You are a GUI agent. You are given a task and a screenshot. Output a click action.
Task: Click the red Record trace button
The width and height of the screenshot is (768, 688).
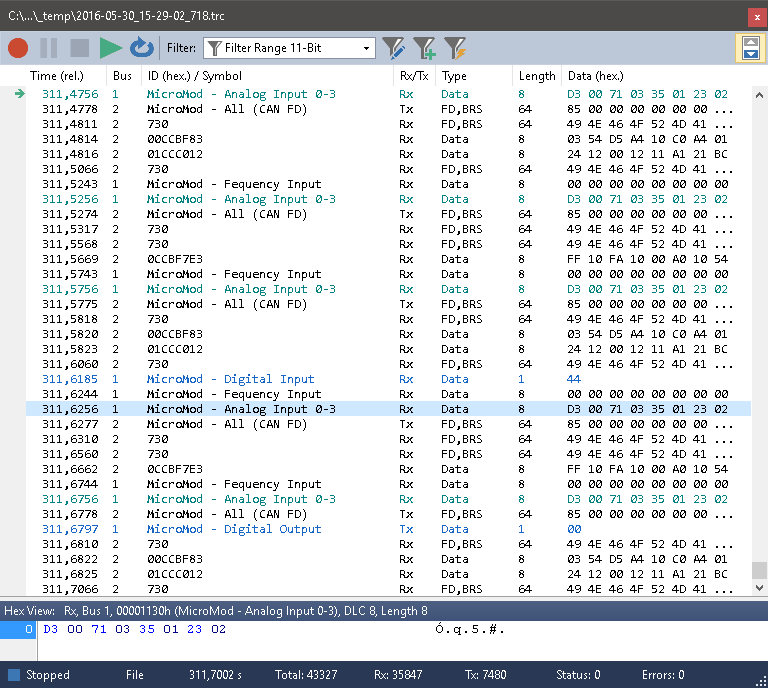[x=18, y=48]
